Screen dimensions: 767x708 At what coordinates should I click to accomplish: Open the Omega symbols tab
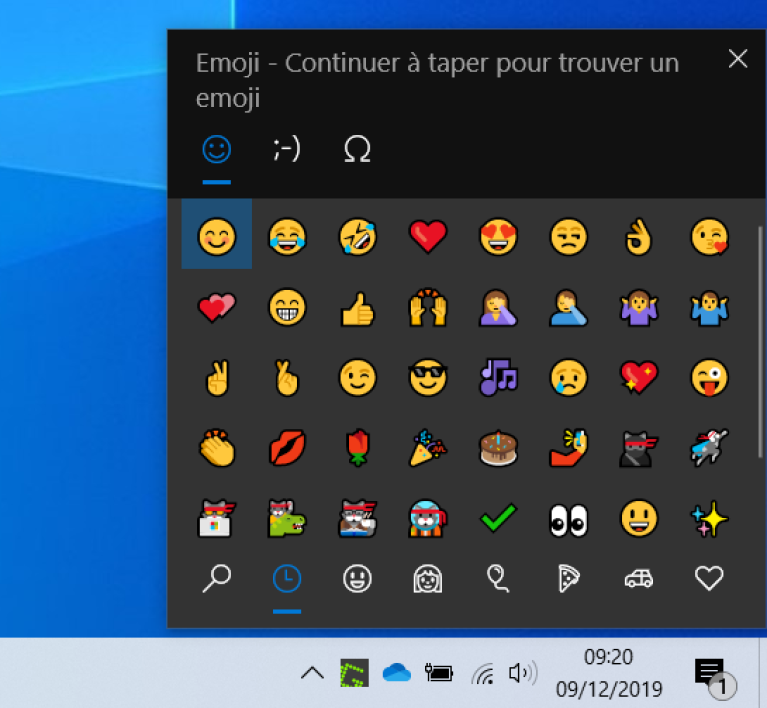(x=357, y=150)
